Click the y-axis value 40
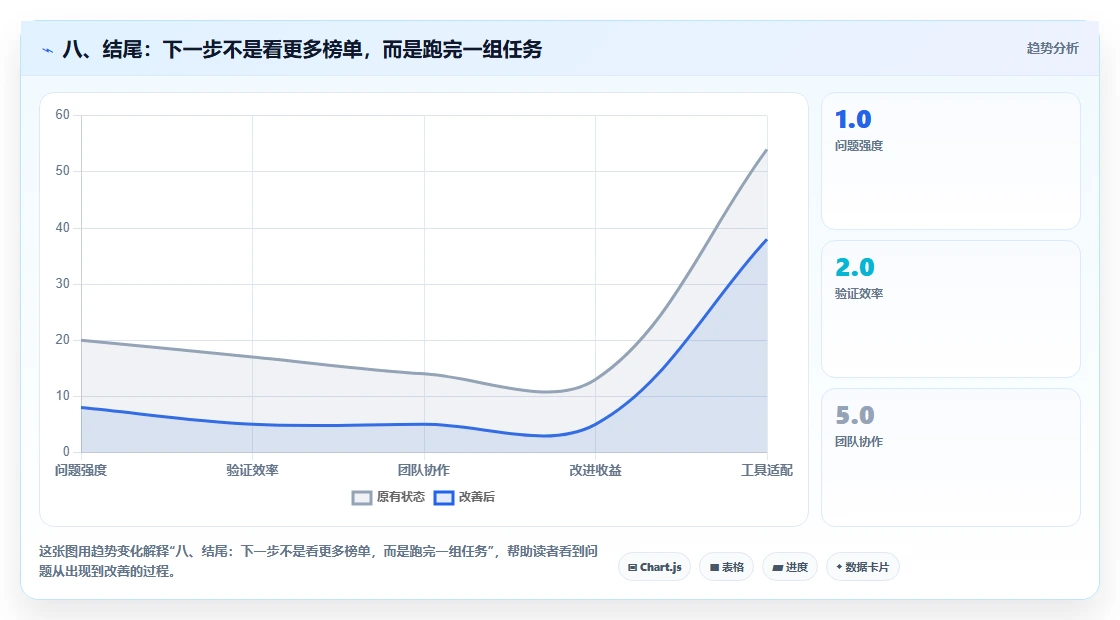Image resolution: width=1120 pixels, height=620 pixels. coord(63,228)
